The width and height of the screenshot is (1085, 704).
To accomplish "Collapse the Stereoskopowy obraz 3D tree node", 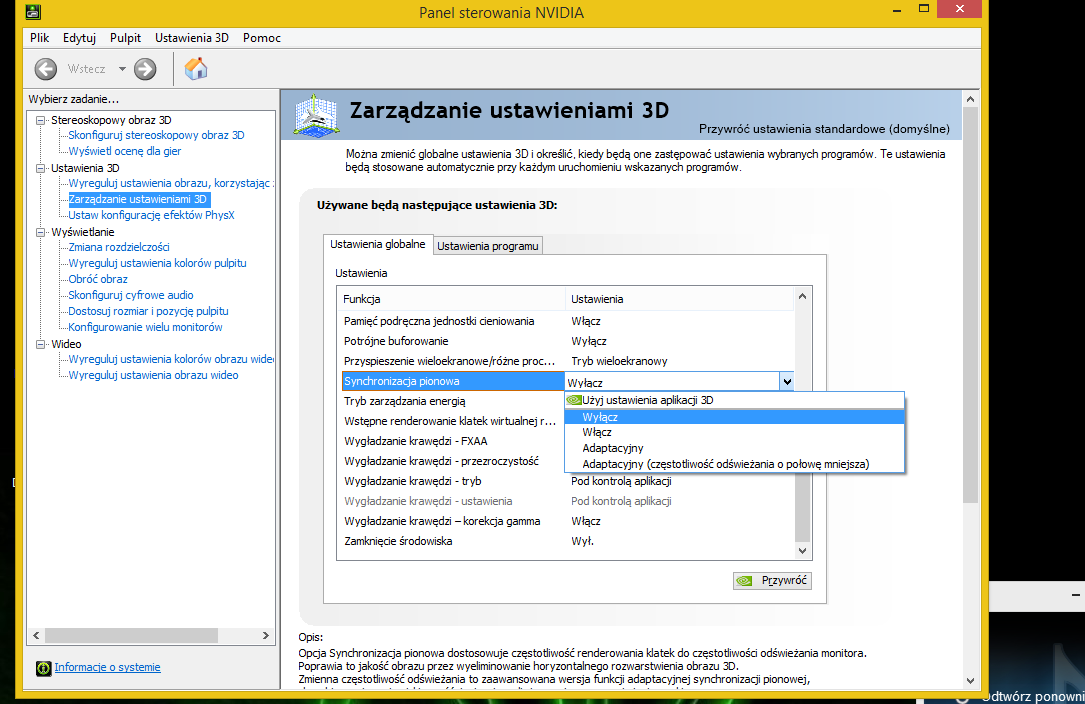I will (x=41, y=120).
